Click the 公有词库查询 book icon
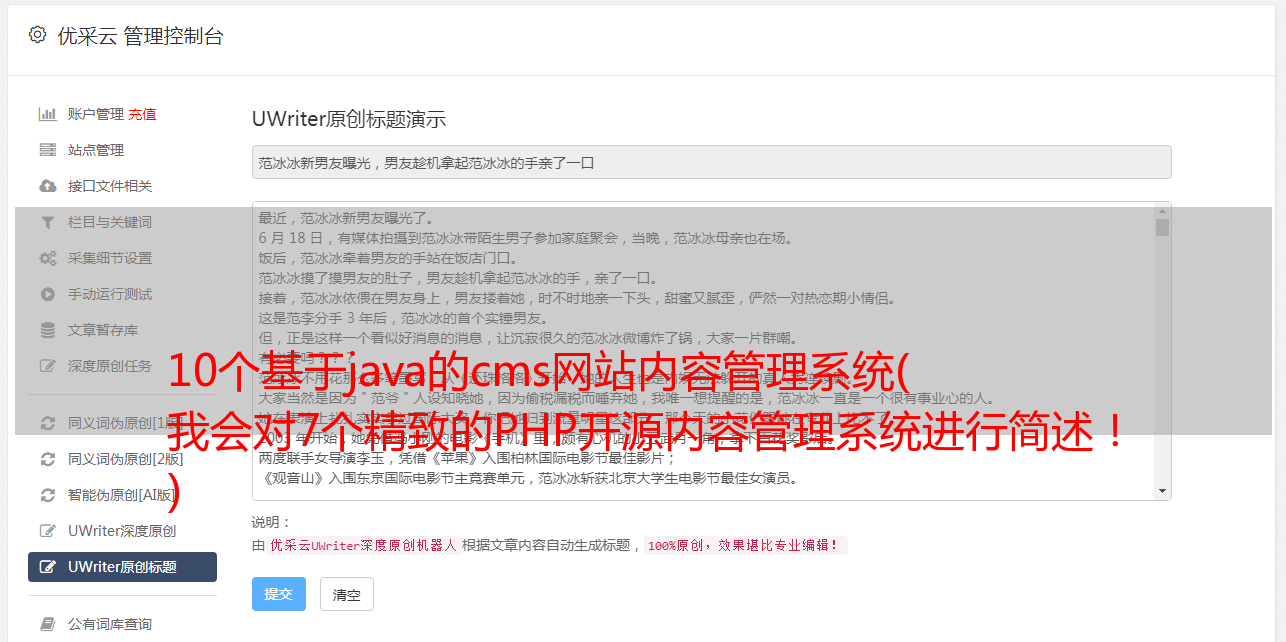This screenshot has width=1286, height=642. (x=47, y=624)
